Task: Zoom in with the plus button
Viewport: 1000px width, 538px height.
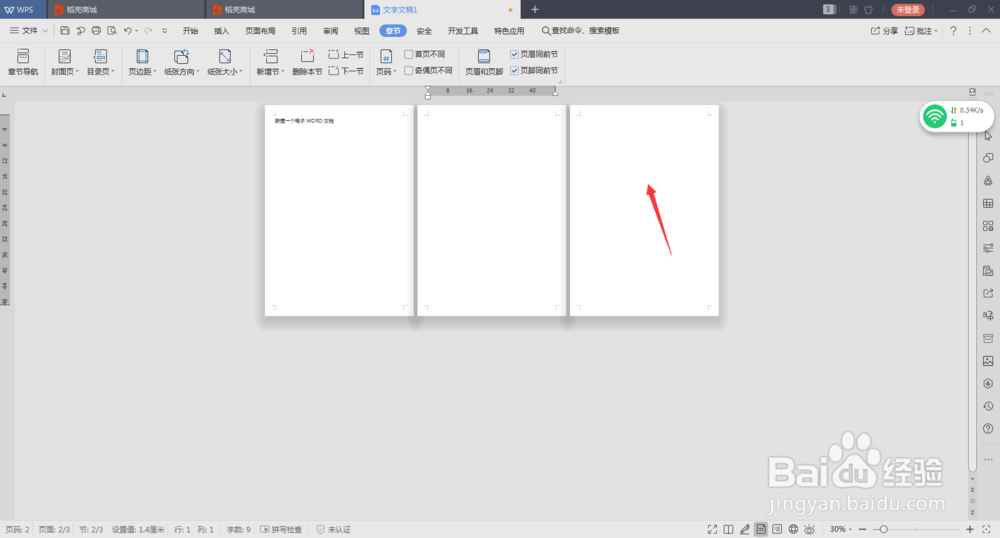Action: [969, 529]
